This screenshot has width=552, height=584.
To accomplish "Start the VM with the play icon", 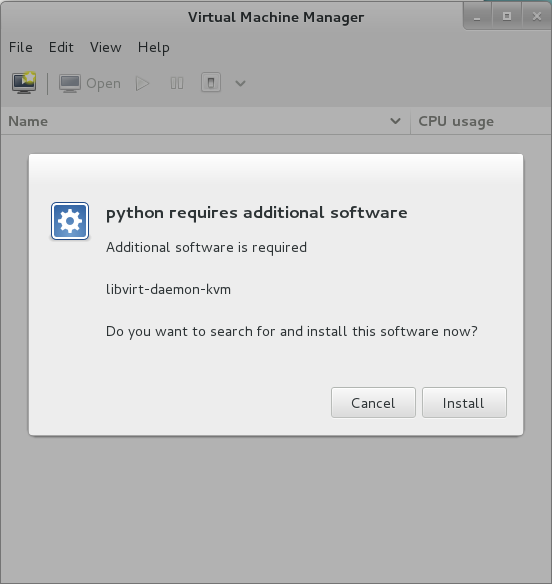I will click(x=142, y=83).
